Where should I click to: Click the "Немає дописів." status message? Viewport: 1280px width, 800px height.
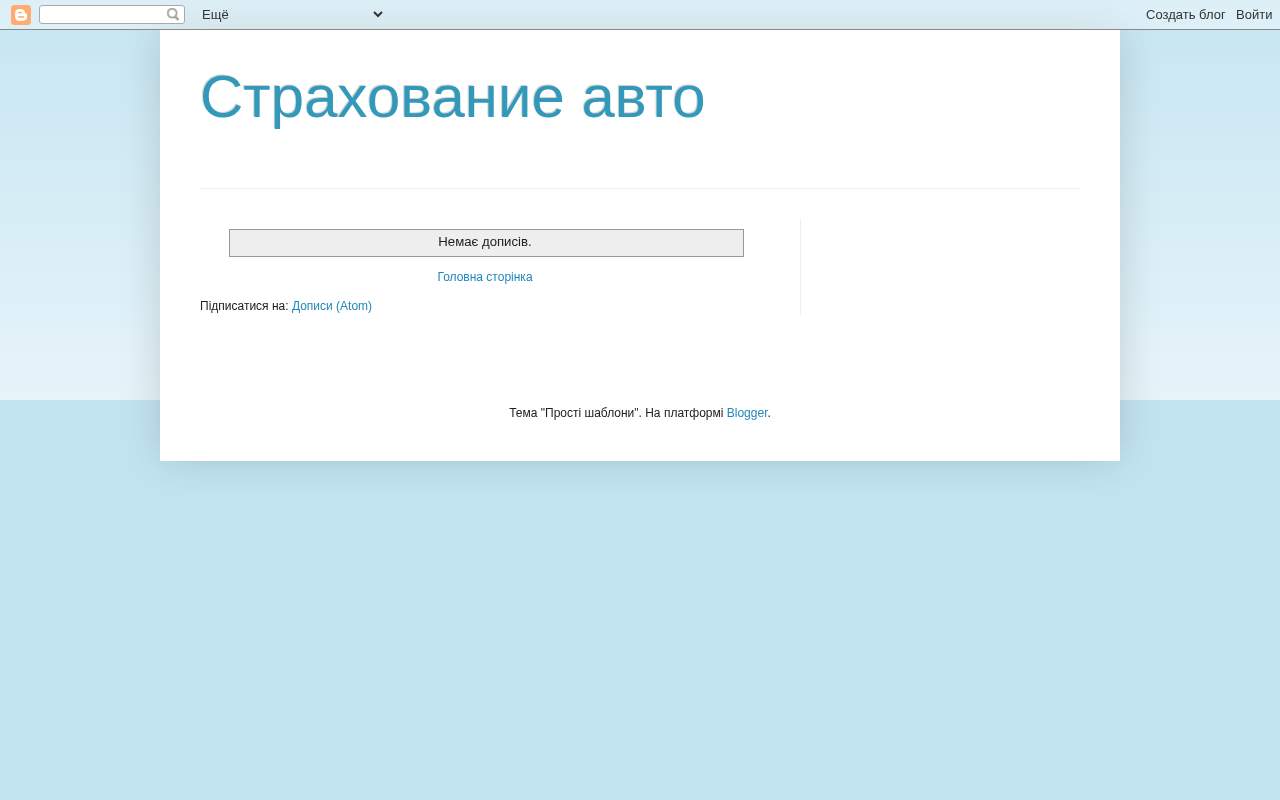pos(485,242)
